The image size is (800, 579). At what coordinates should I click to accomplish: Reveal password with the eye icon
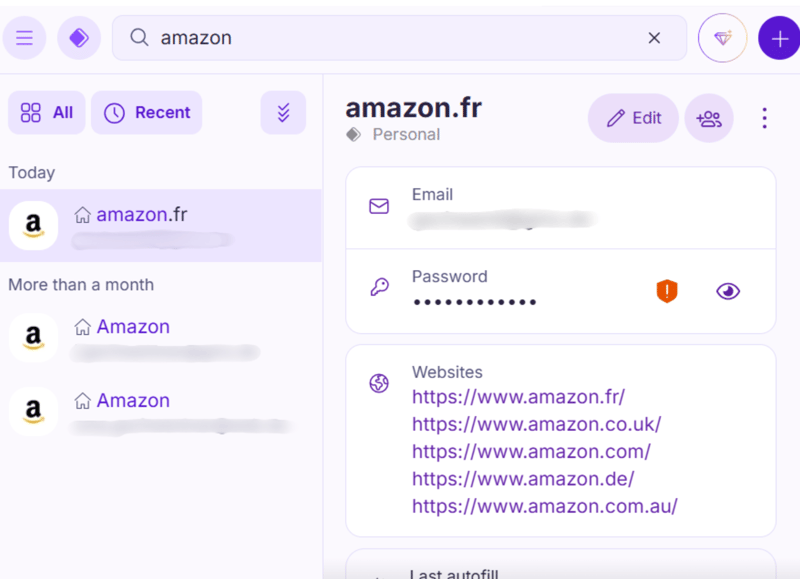coord(728,291)
